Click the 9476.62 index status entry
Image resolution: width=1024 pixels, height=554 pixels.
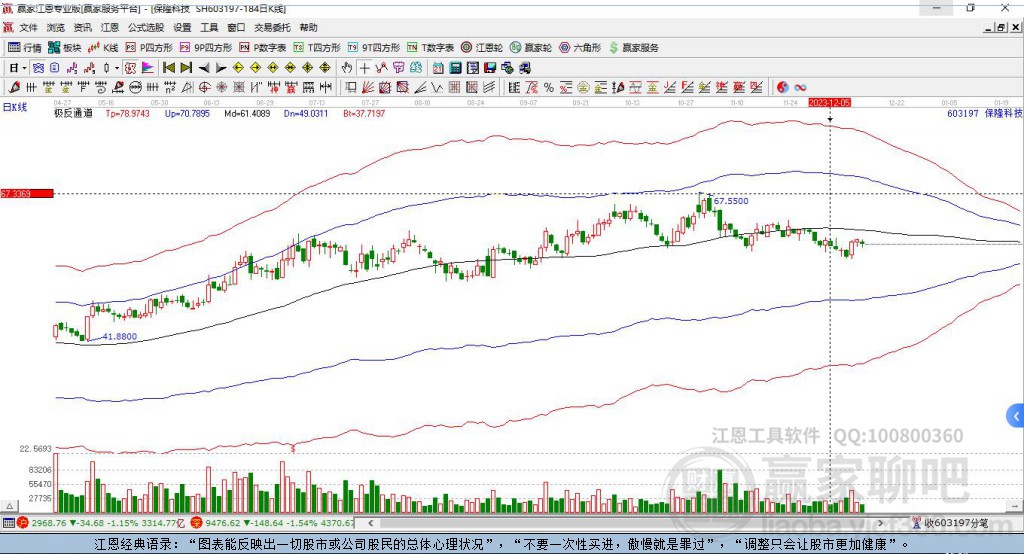click(x=273, y=523)
